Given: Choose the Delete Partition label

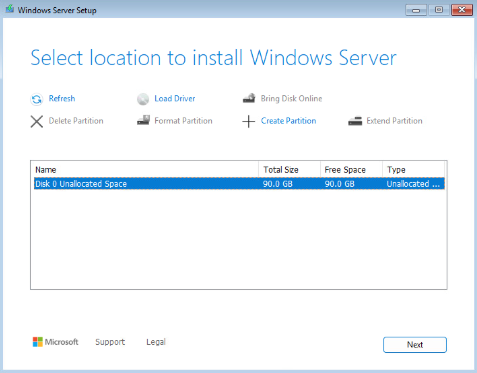Looking at the screenshot, I should click(76, 121).
